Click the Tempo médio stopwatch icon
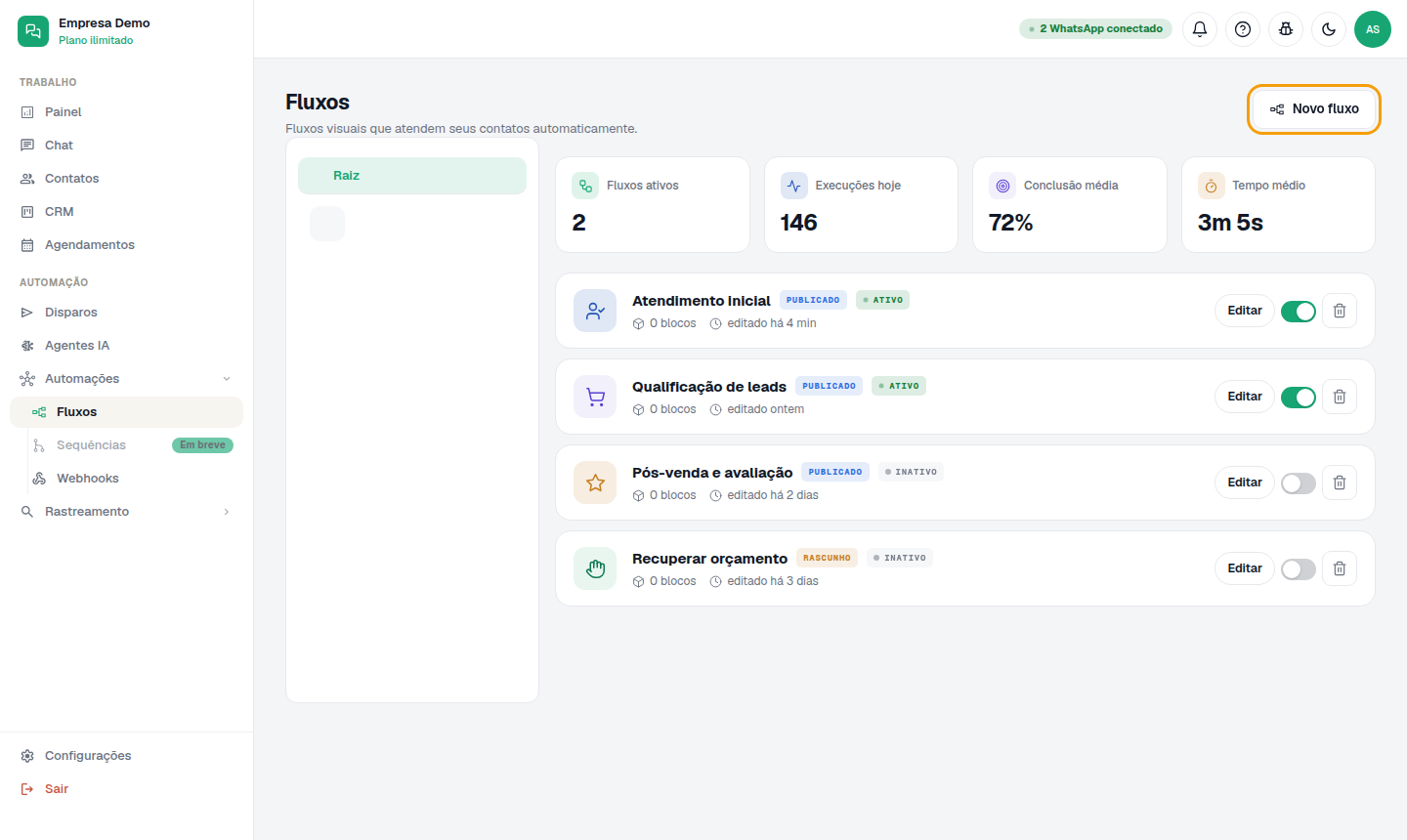1407x840 pixels. [1212, 186]
